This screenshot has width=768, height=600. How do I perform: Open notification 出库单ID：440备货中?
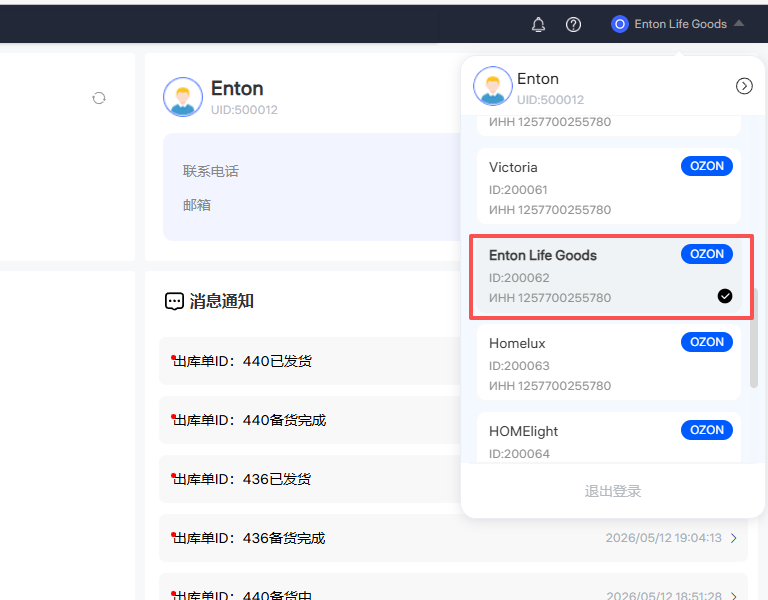click(453, 587)
